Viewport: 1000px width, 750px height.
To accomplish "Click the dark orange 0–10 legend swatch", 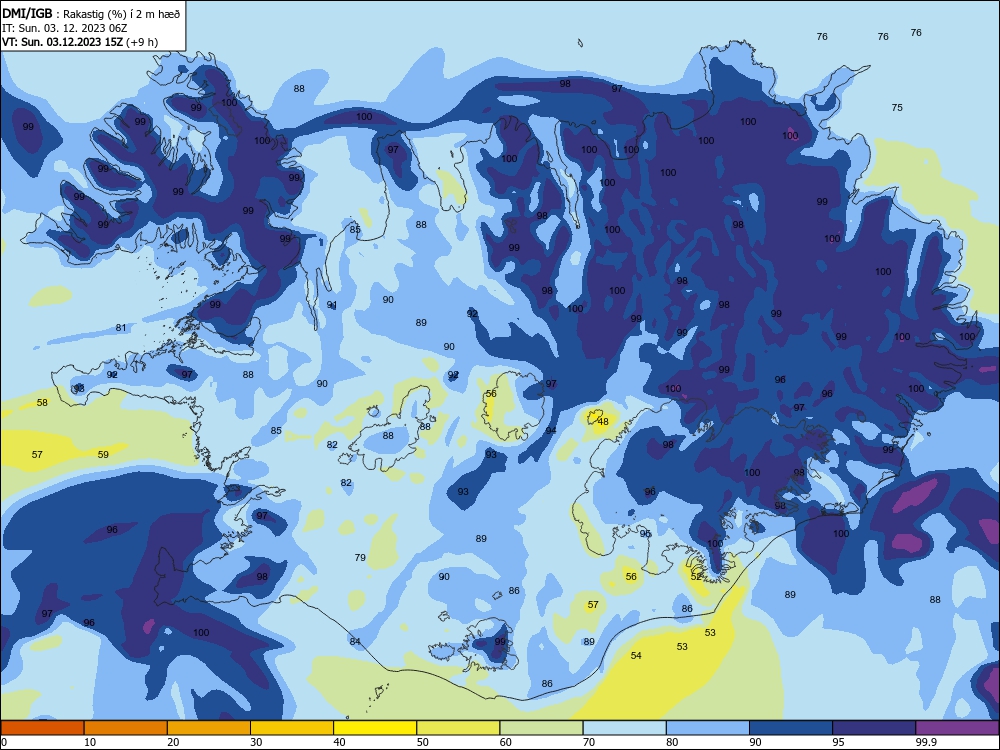I will [x=42, y=728].
